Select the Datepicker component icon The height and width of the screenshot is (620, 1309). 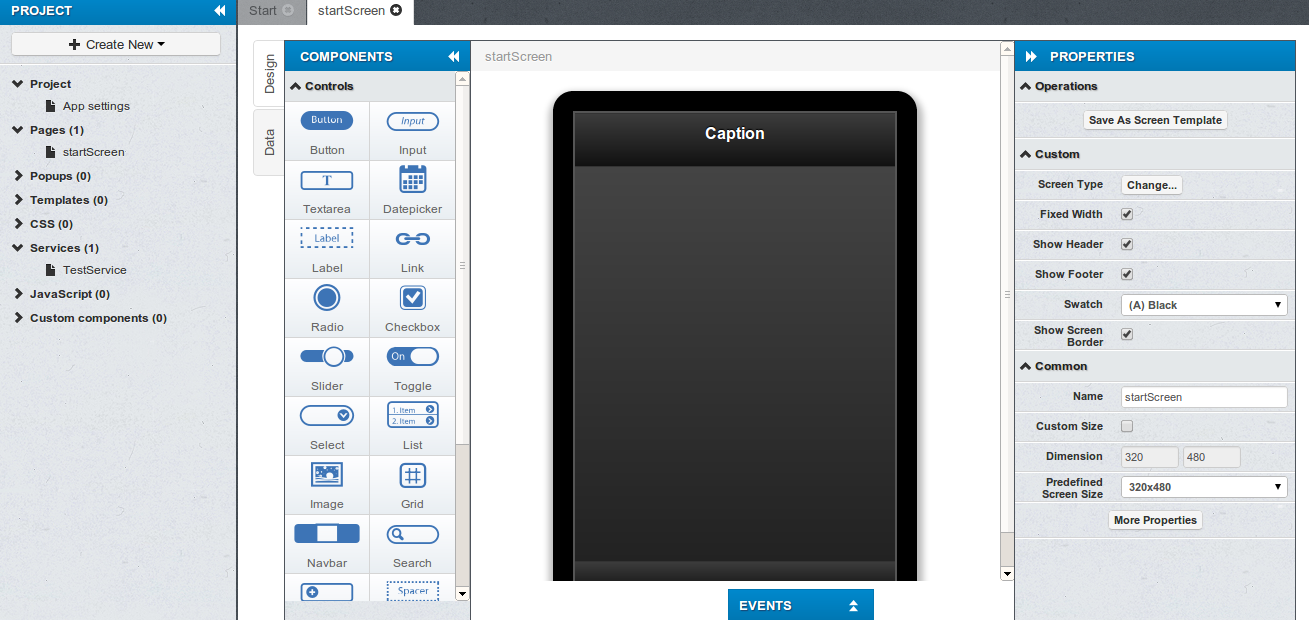[x=412, y=180]
